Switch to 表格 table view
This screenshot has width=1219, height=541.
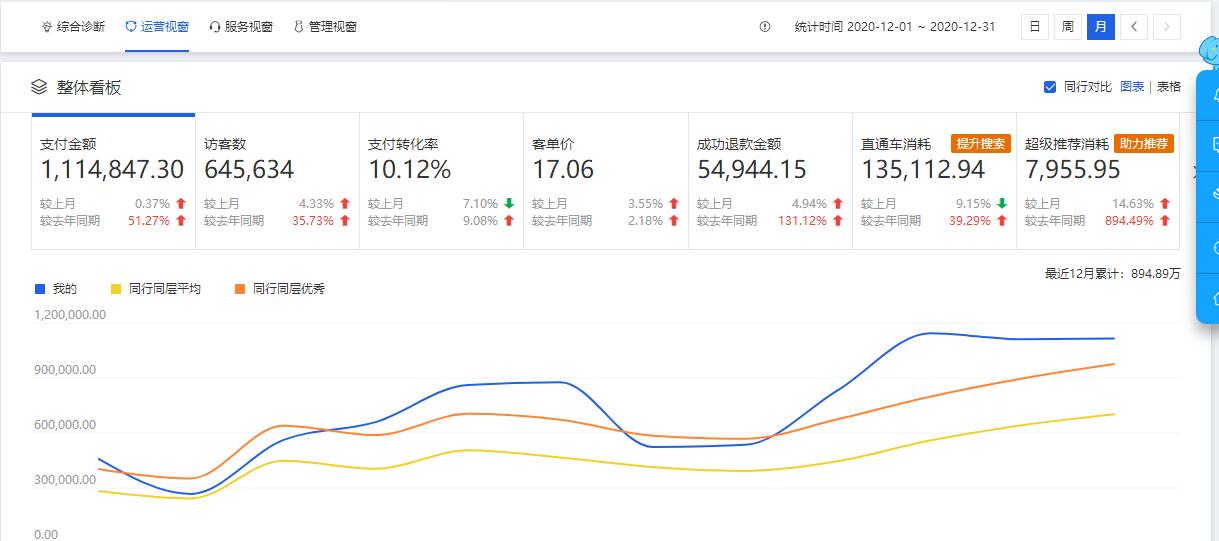(1169, 87)
